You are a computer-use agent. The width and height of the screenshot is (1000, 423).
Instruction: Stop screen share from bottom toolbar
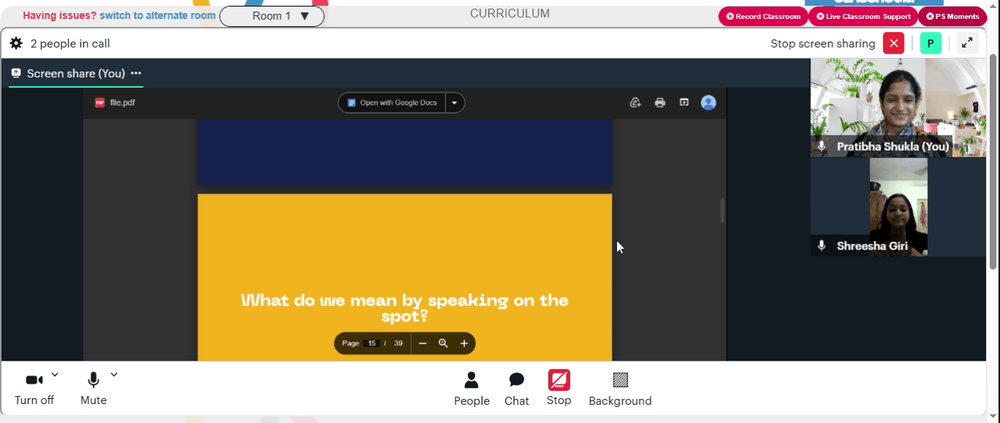point(559,389)
